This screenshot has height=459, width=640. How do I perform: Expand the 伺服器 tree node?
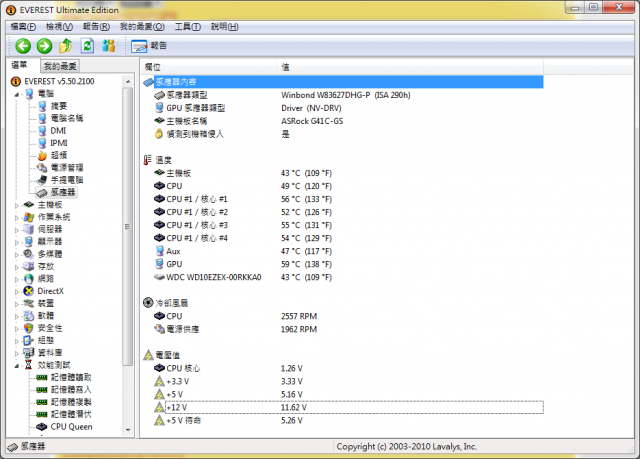17,230
